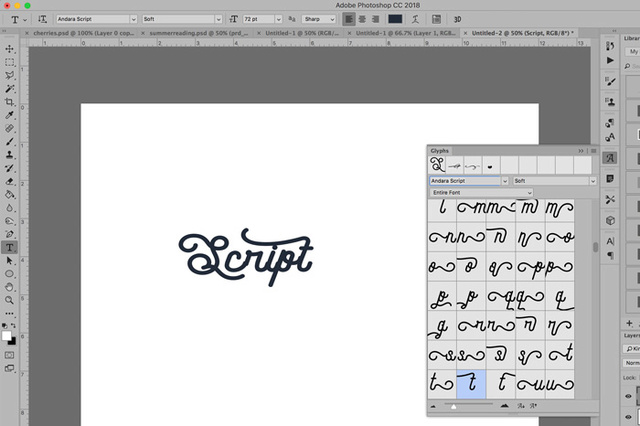Select the Healing Brush tool
This screenshot has width=640, height=426.
click(9, 128)
